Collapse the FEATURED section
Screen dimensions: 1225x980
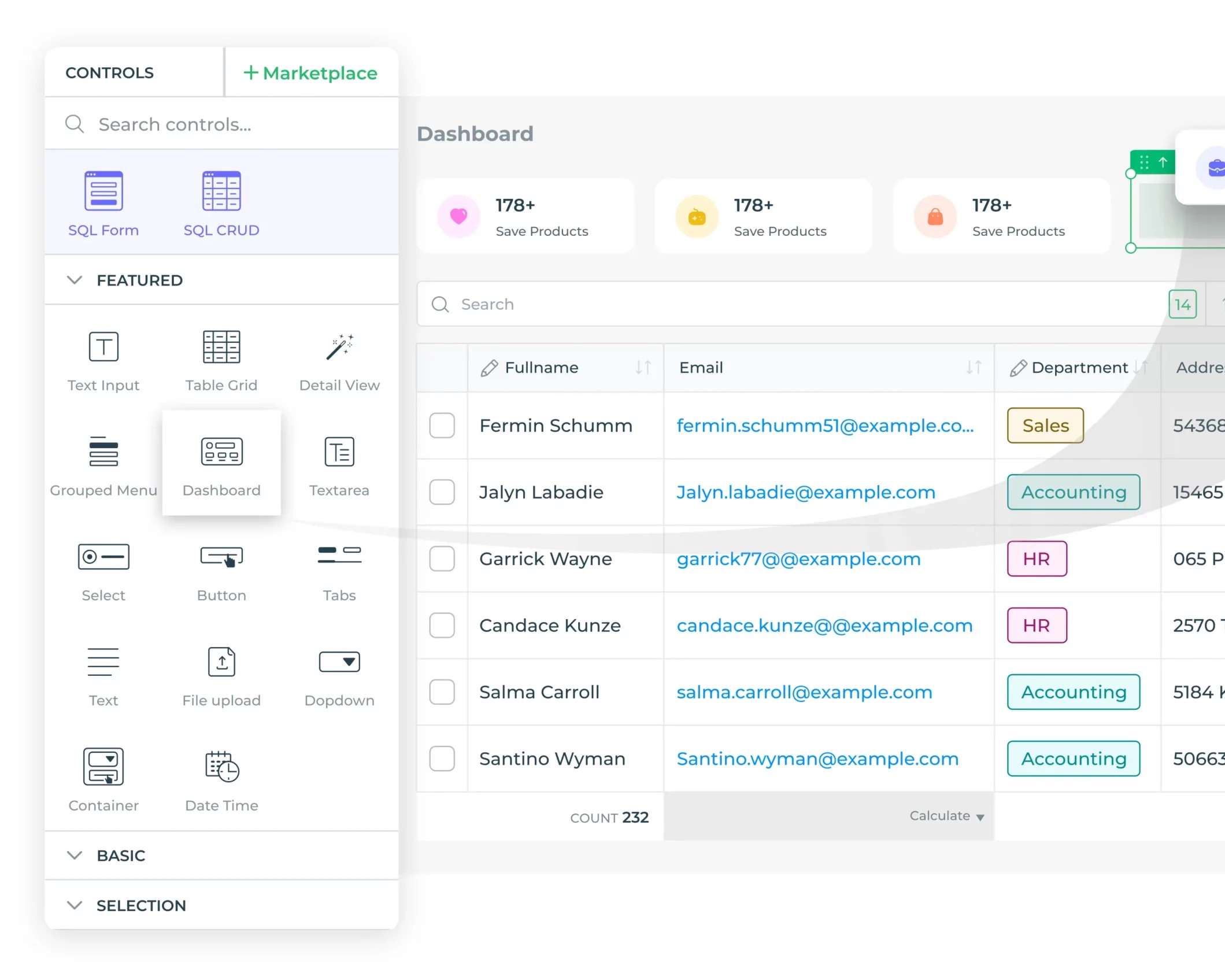coord(75,280)
